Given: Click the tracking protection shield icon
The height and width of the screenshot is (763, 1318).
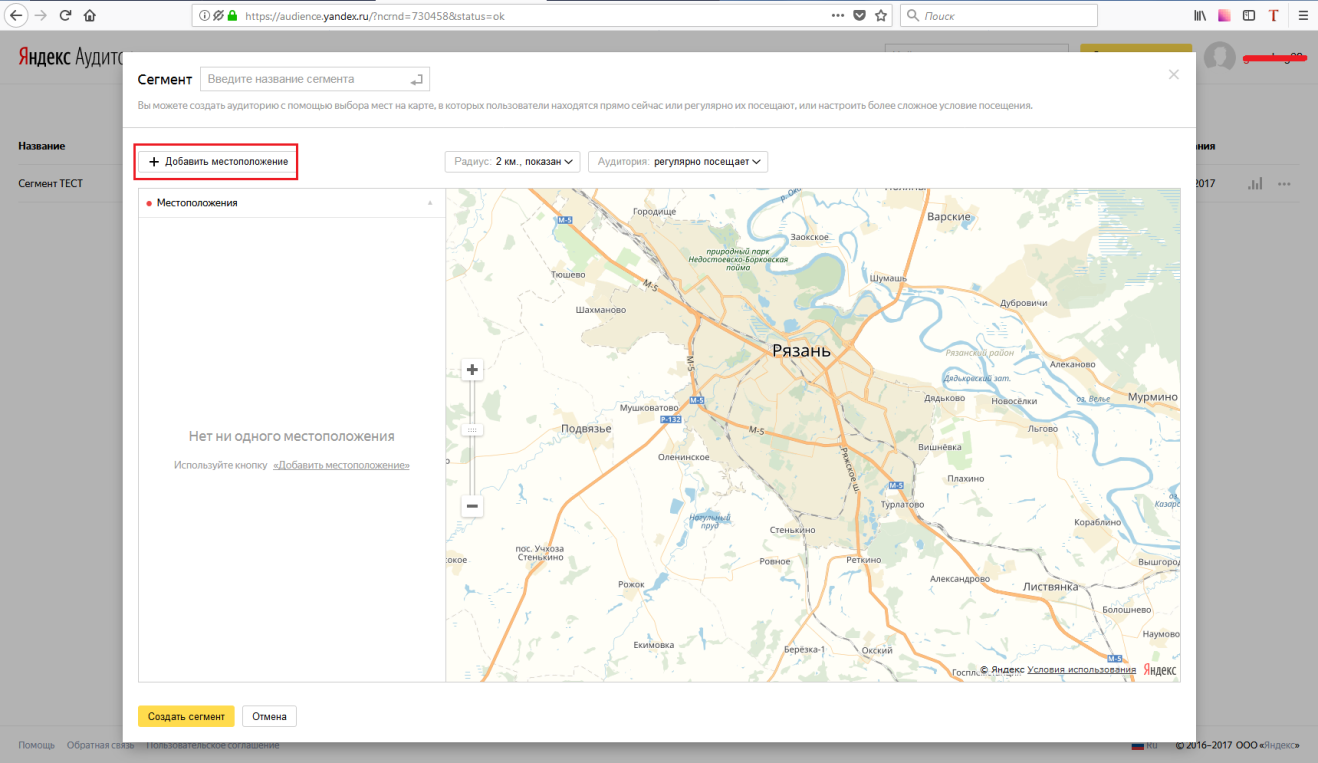Looking at the screenshot, I should click(x=218, y=16).
